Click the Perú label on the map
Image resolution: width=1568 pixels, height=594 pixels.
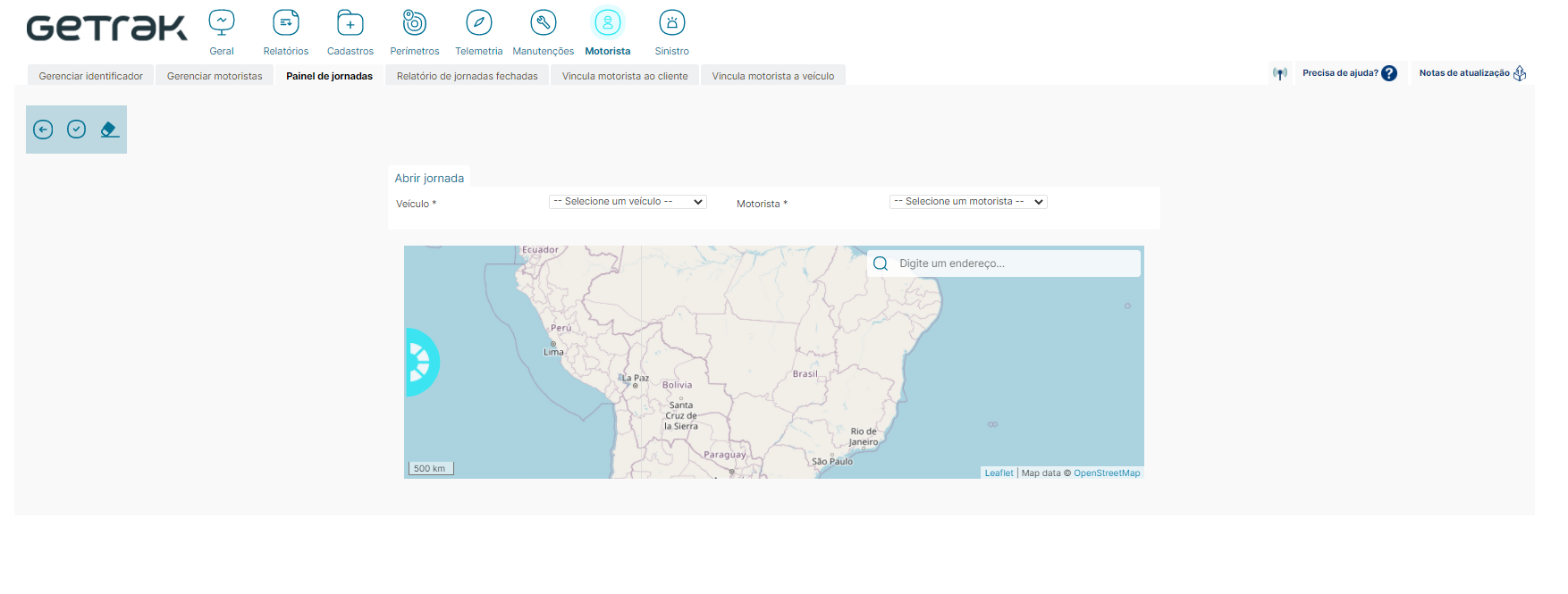pyautogui.click(x=561, y=328)
